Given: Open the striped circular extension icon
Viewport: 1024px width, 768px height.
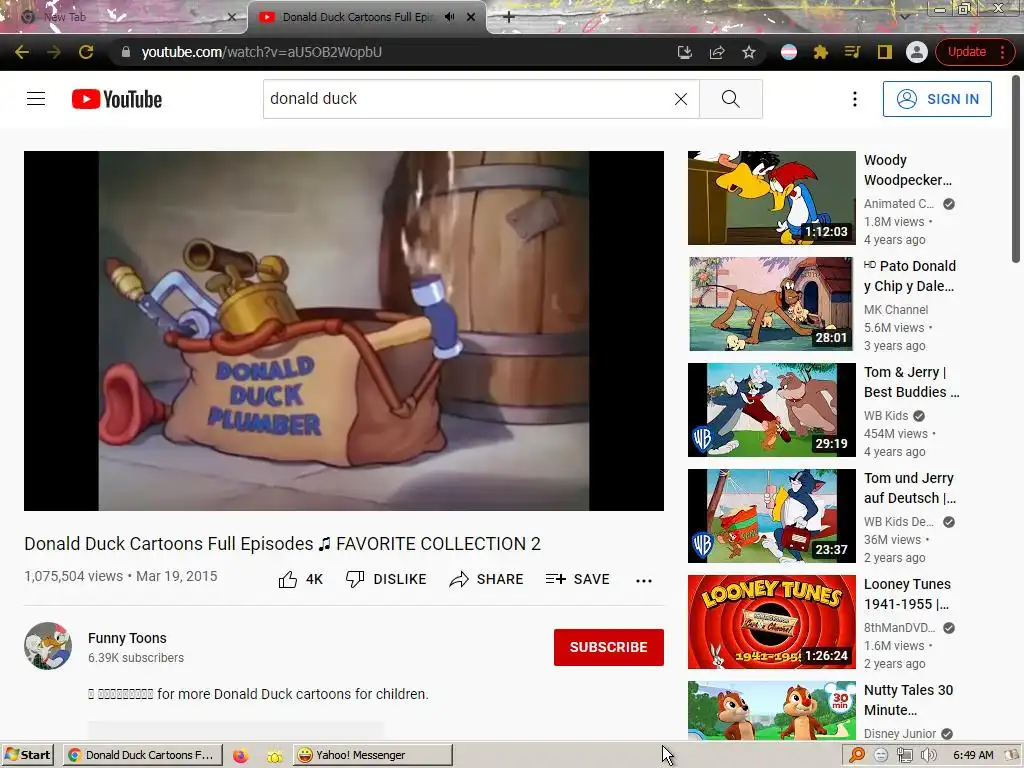Looking at the screenshot, I should coord(789,52).
